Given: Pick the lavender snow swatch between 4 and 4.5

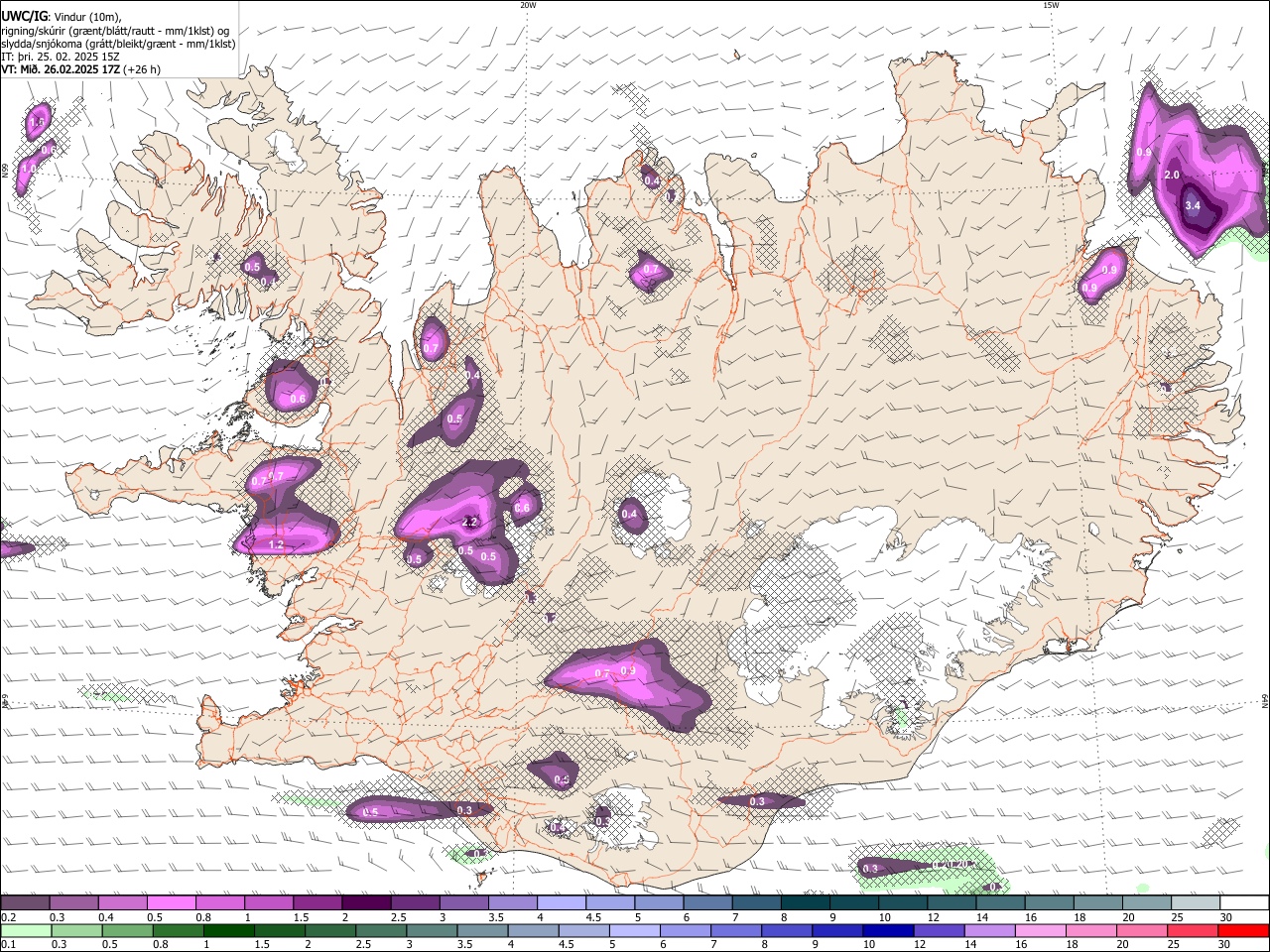Looking at the screenshot, I should pos(562,903).
